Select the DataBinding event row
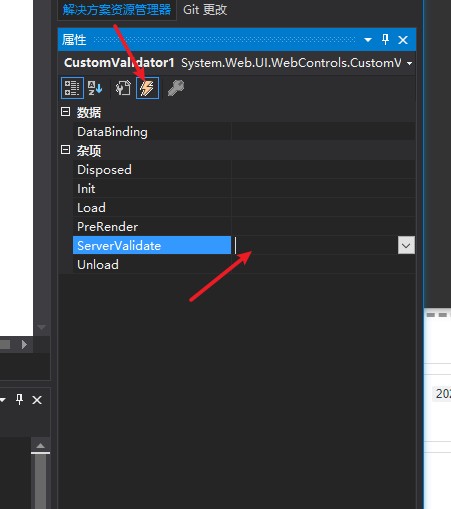The height and width of the screenshot is (509, 451). tap(244, 132)
